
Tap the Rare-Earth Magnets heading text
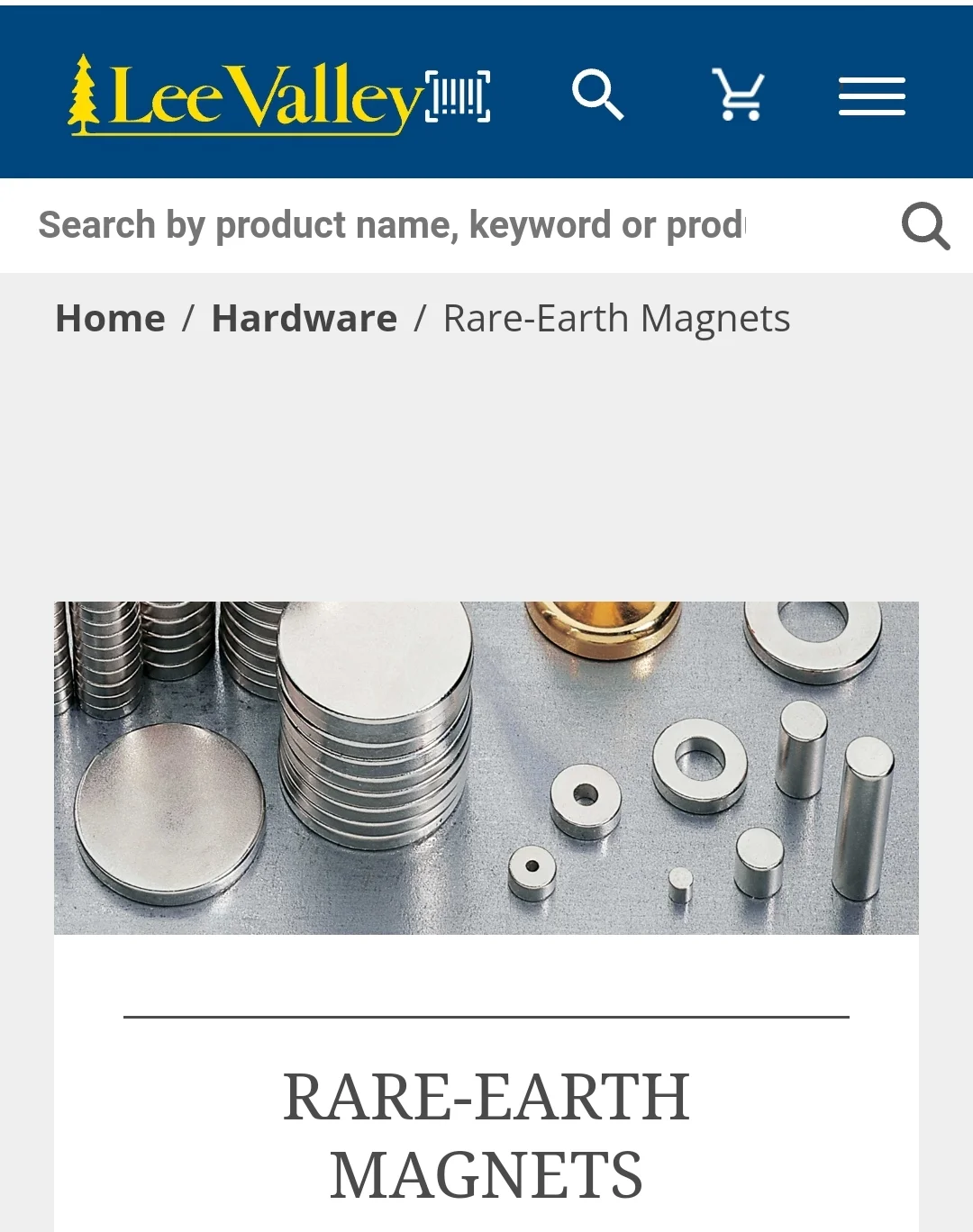tap(486, 1137)
